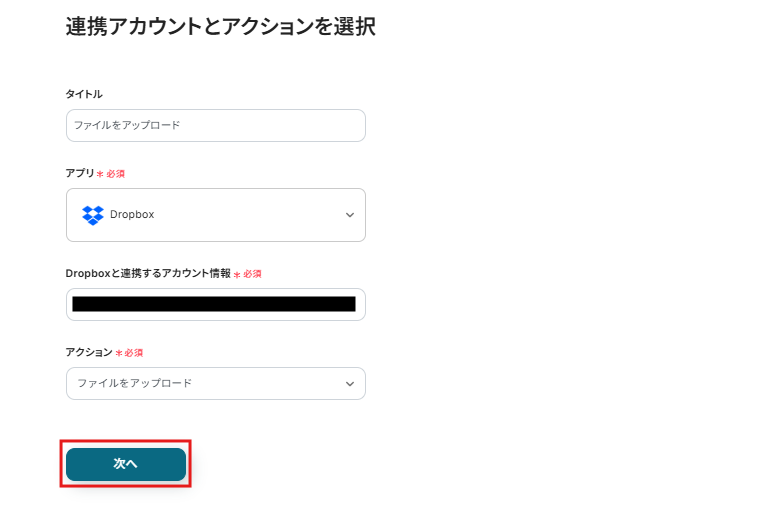Open the Dropbox app selector by its name
Screen dimensions: 762x523
(132, 215)
